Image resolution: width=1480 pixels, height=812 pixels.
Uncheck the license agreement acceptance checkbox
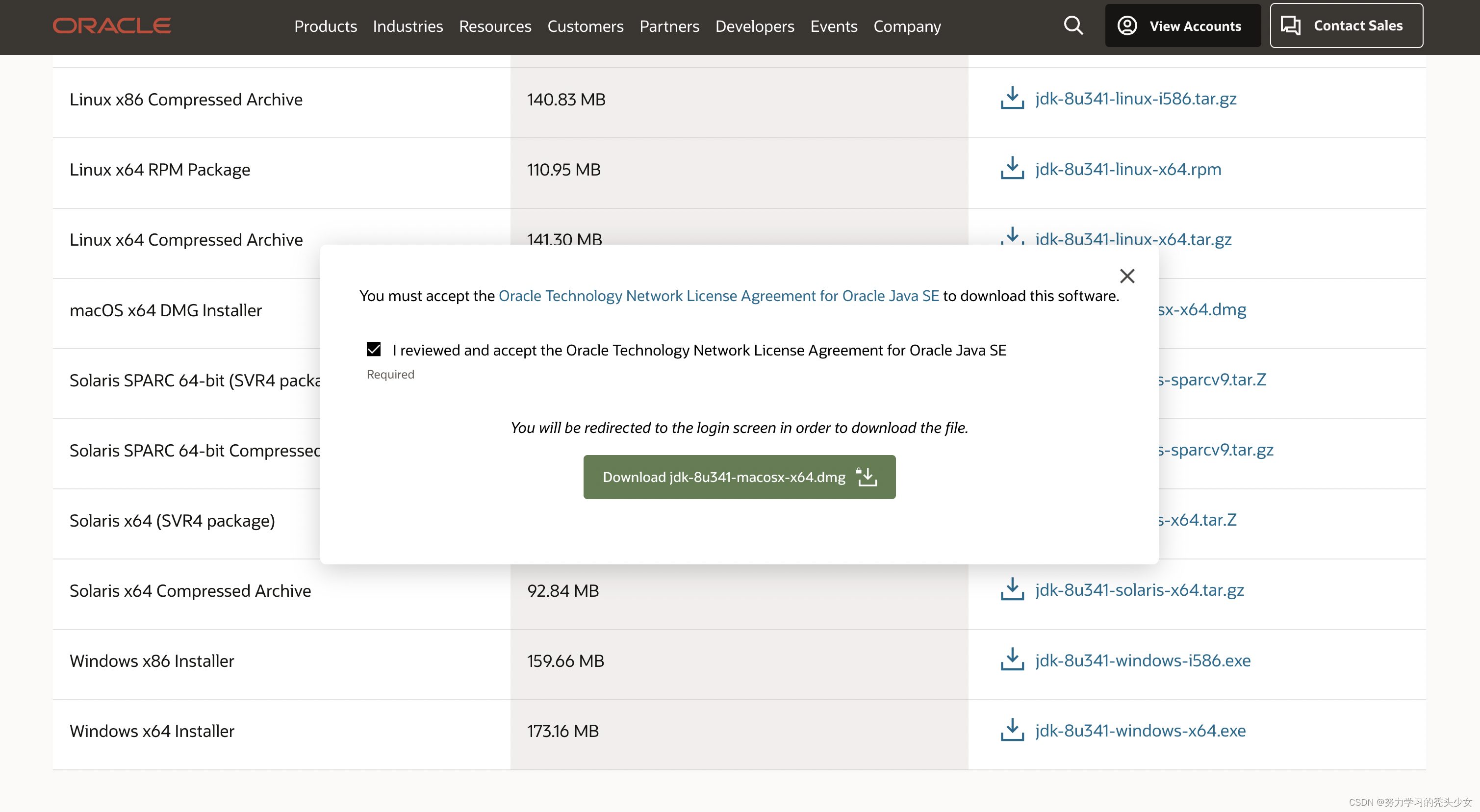tap(374, 350)
